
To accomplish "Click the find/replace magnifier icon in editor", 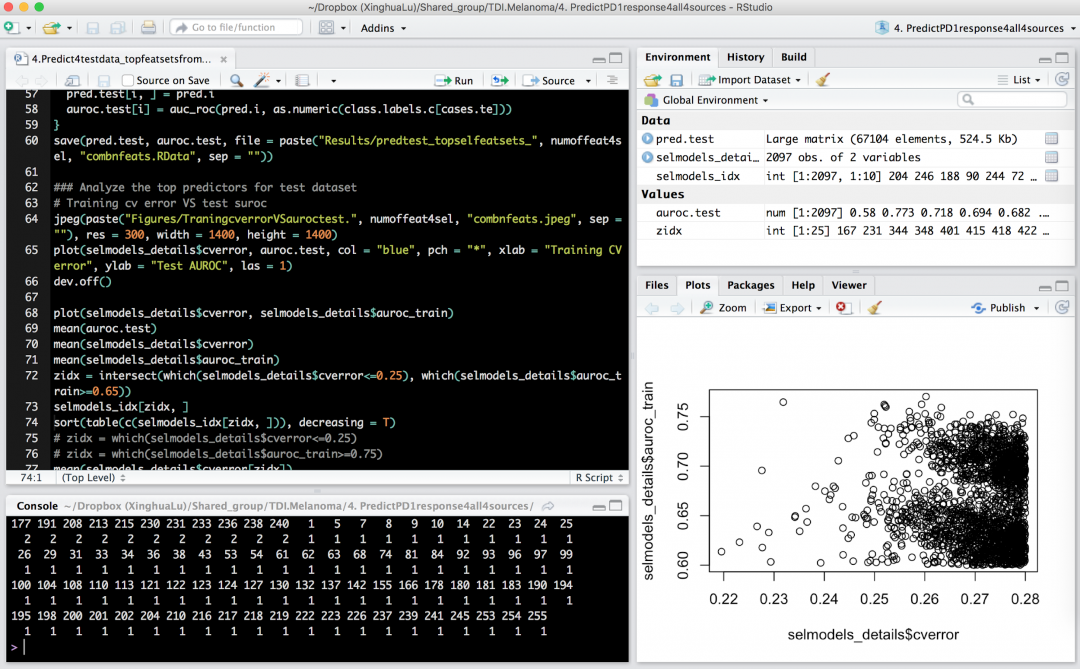I will (236, 80).
